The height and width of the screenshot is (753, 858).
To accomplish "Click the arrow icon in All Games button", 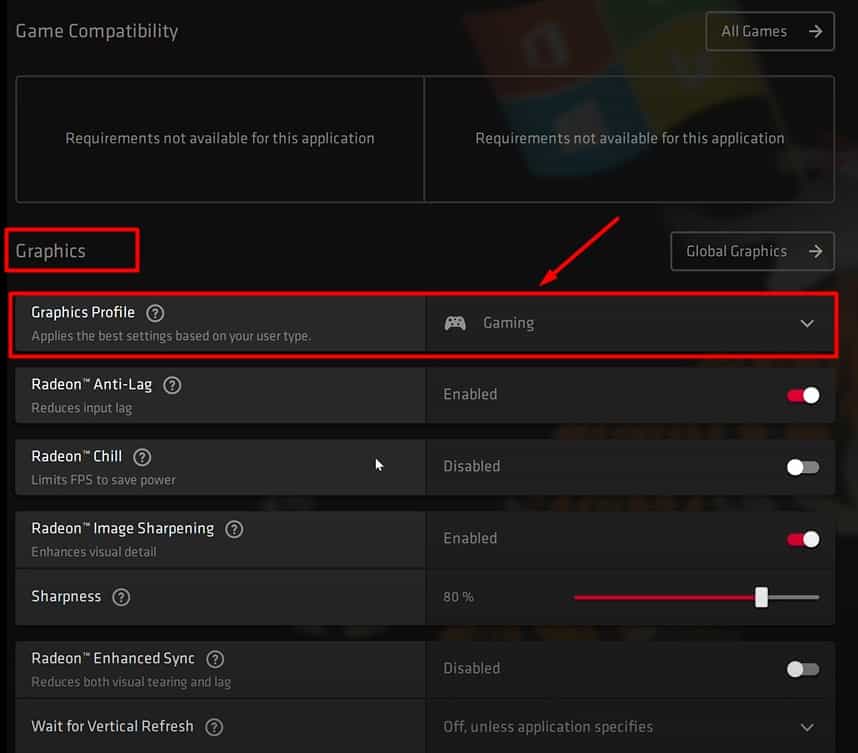I will pos(815,32).
